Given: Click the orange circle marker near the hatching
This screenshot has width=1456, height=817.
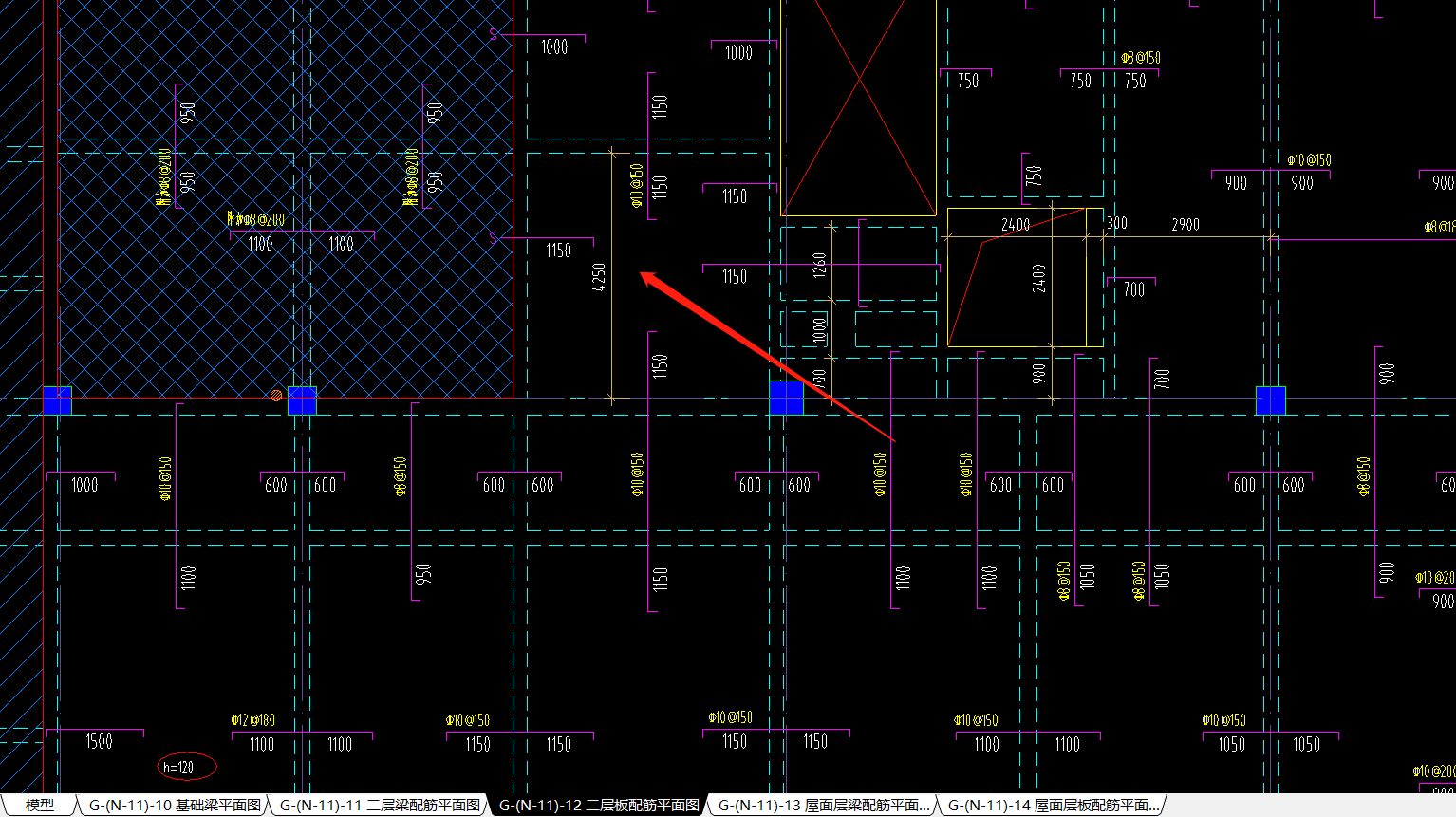Looking at the screenshot, I should [x=276, y=395].
